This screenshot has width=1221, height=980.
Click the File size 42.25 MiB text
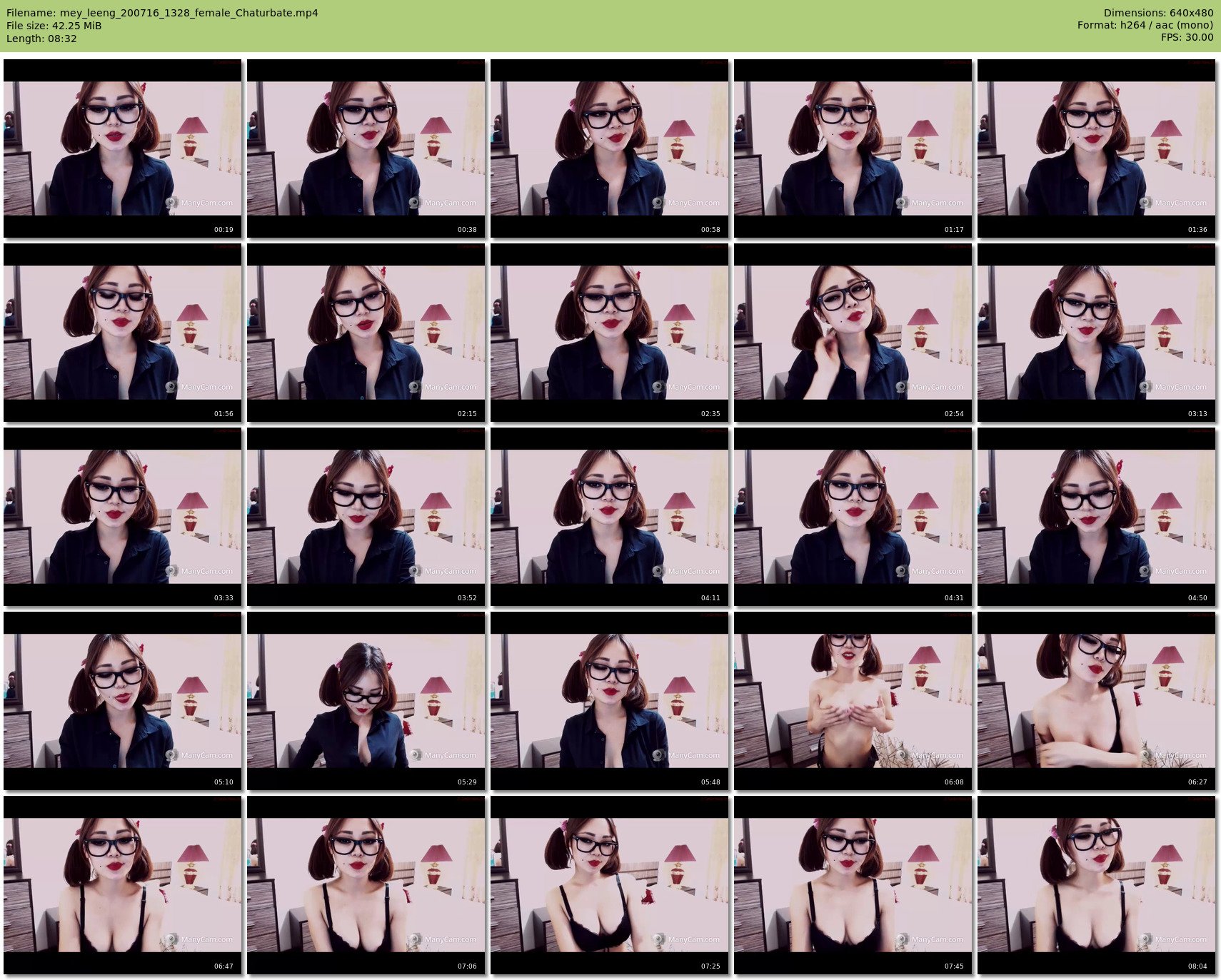(x=54, y=26)
